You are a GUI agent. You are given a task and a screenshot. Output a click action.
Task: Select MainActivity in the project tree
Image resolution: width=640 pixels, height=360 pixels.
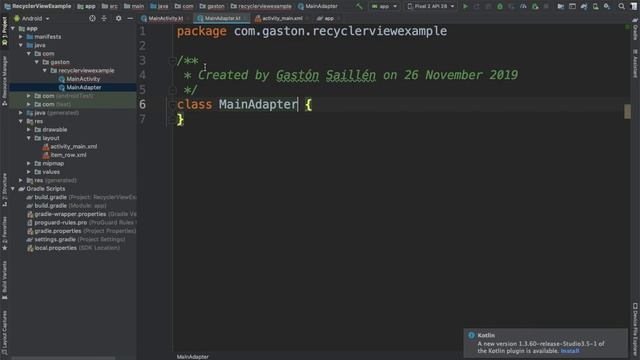click(83, 79)
